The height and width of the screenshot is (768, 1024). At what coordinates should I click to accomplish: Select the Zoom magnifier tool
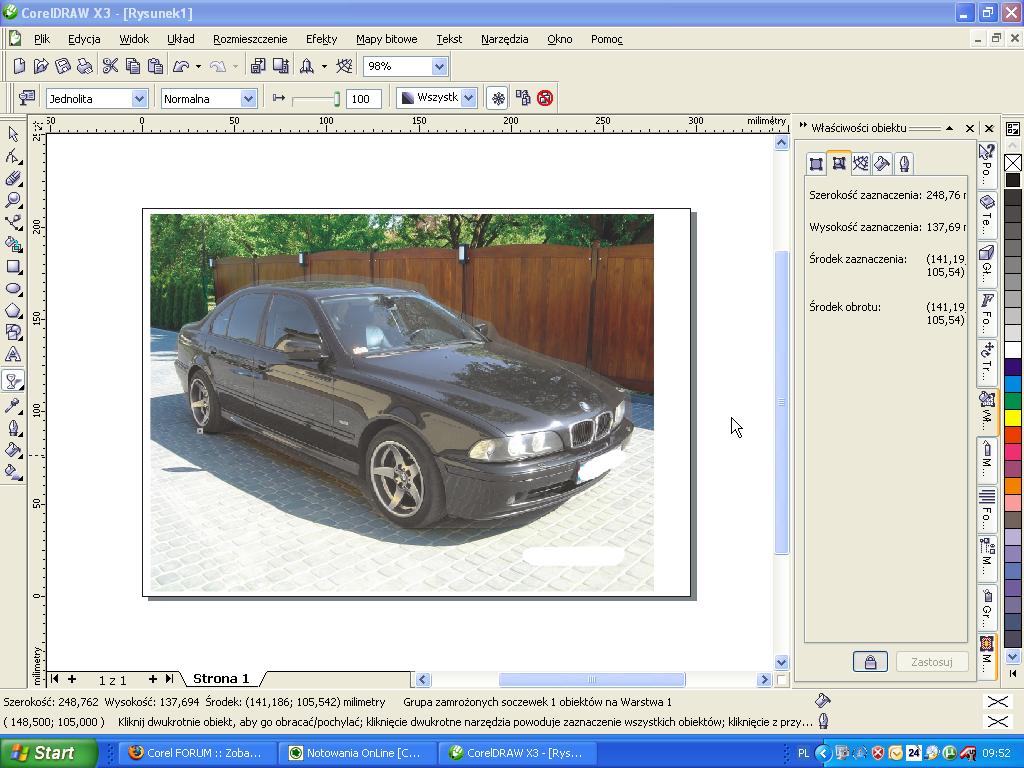tap(13, 200)
